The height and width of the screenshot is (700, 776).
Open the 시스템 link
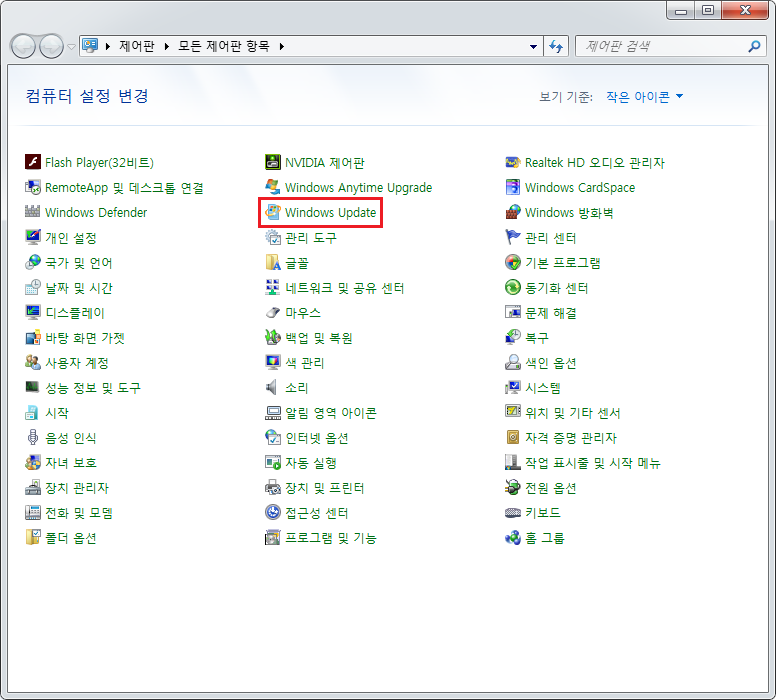(x=542, y=388)
